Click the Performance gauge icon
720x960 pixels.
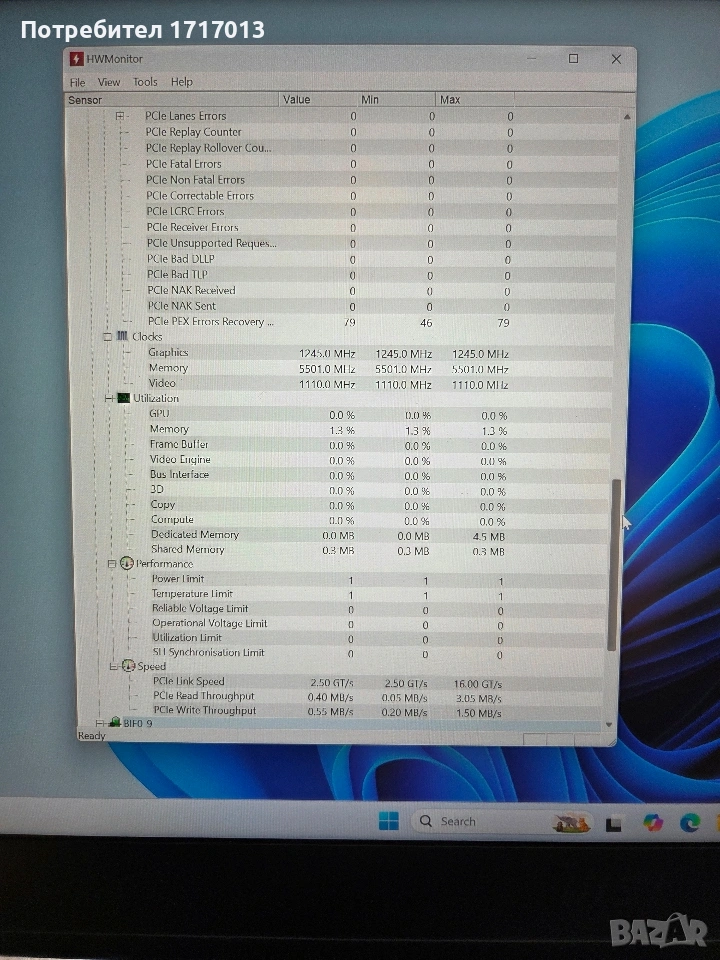(127, 564)
